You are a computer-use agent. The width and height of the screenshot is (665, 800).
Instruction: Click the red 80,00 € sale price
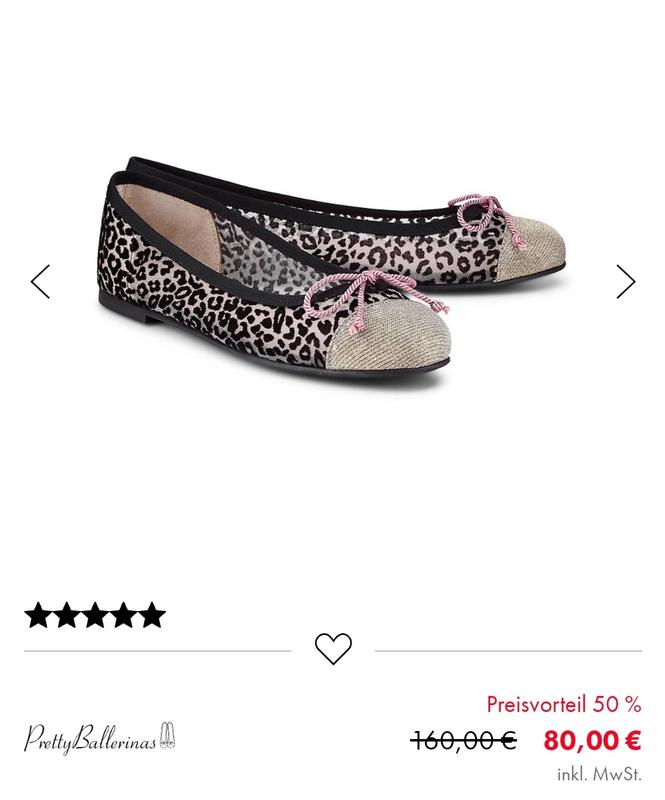[x=592, y=740]
